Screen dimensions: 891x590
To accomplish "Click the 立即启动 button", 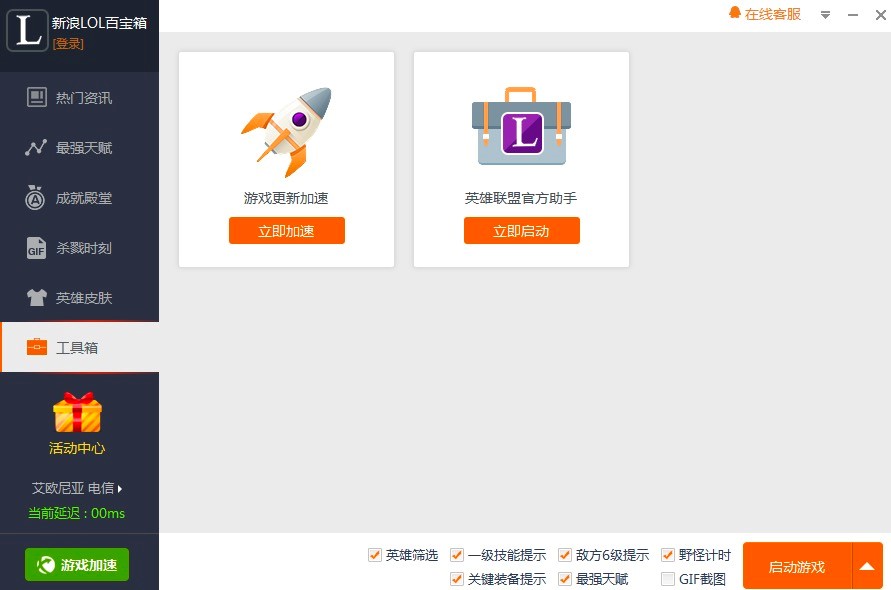I will coord(522,230).
